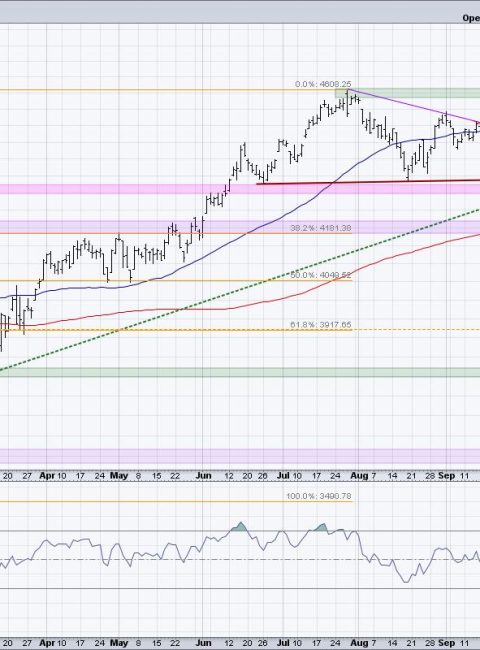
Task: Click the truncated Ope label in the top bar
Action: point(471,18)
